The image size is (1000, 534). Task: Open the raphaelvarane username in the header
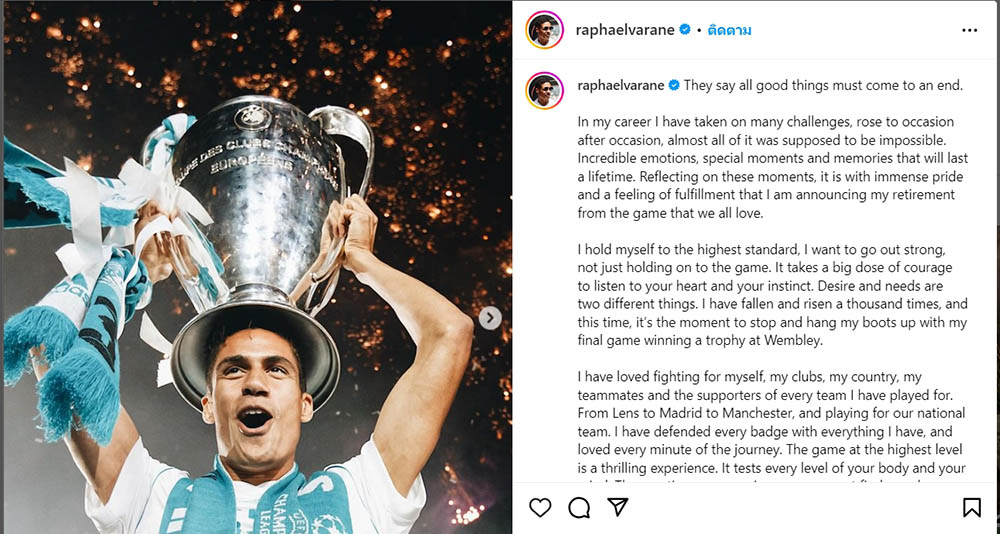click(624, 30)
